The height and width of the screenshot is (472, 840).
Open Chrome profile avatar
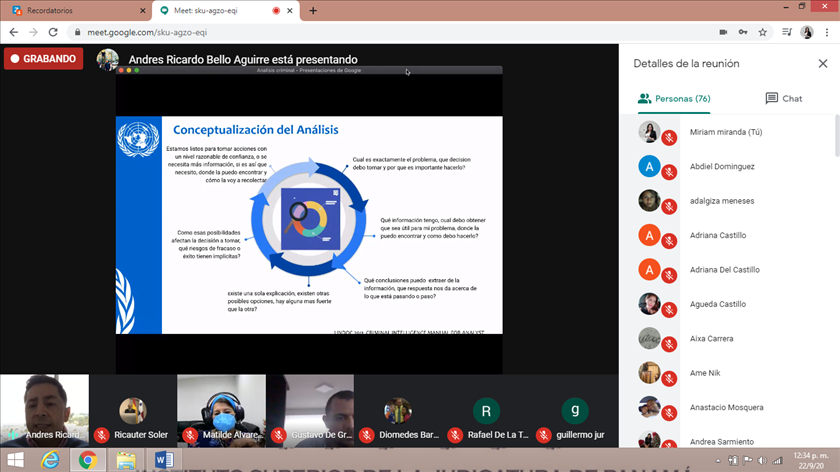point(807,32)
